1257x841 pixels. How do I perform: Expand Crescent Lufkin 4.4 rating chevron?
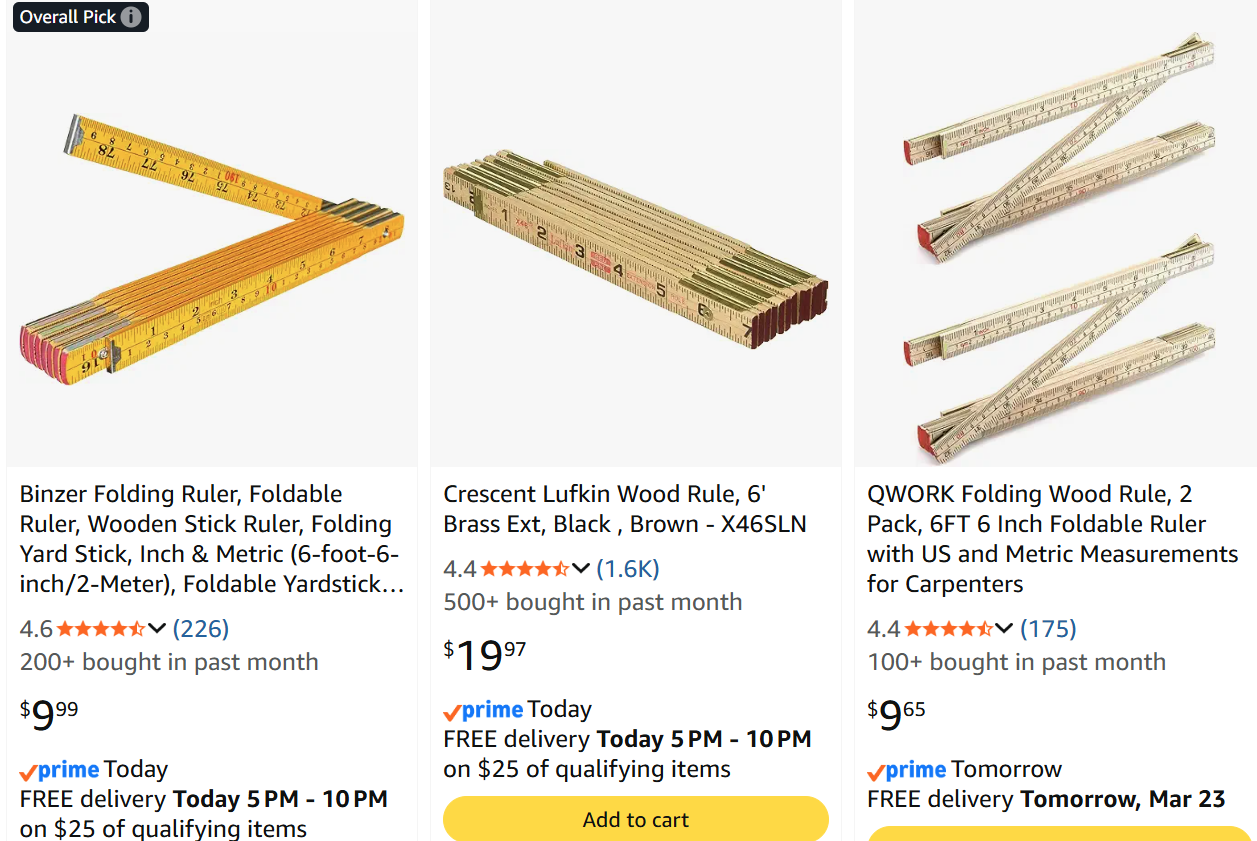click(x=581, y=569)
